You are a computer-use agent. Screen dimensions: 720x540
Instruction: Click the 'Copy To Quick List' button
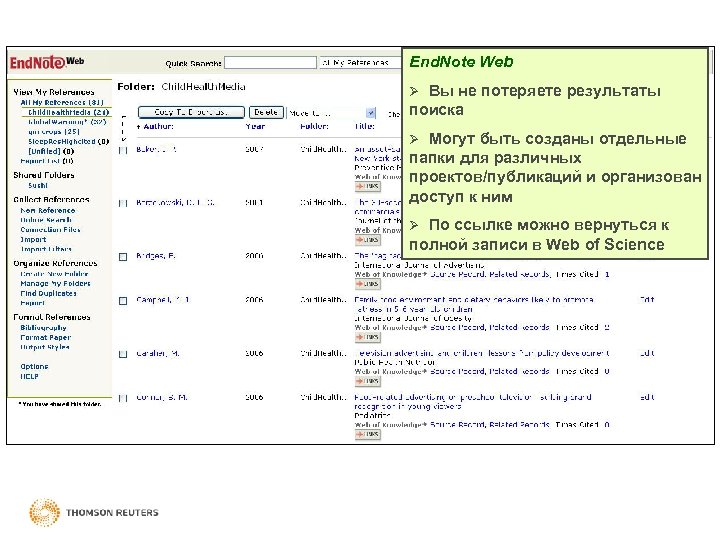click(x=191, y=112)
